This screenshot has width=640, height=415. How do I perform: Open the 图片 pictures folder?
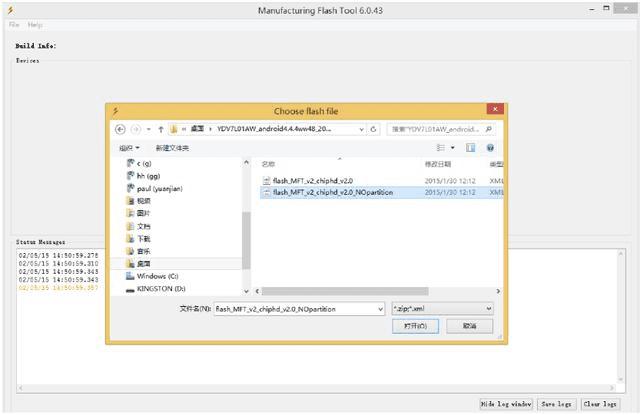tap(139, 213)
